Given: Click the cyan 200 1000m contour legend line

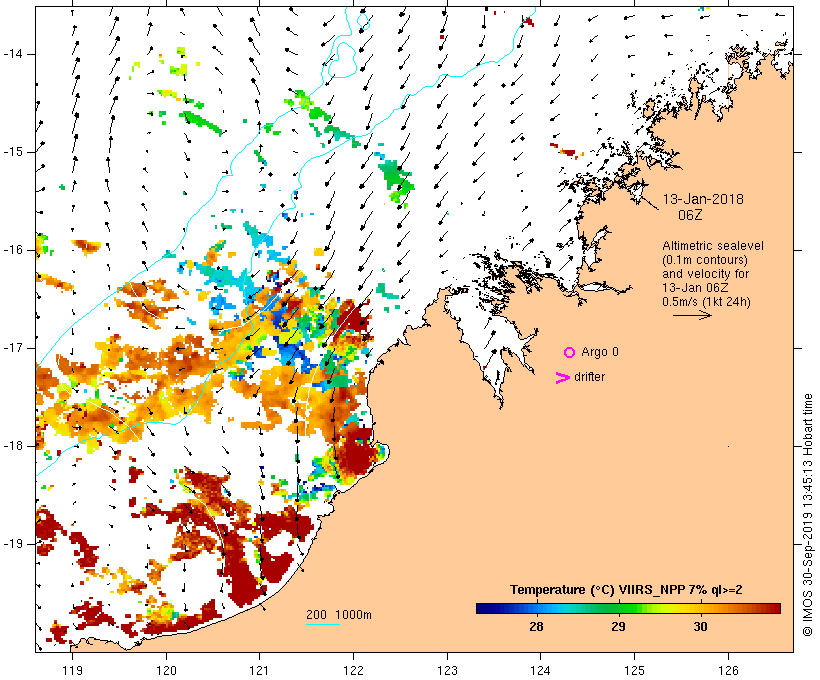Looking at the screenshot, I should pos(323,624).
